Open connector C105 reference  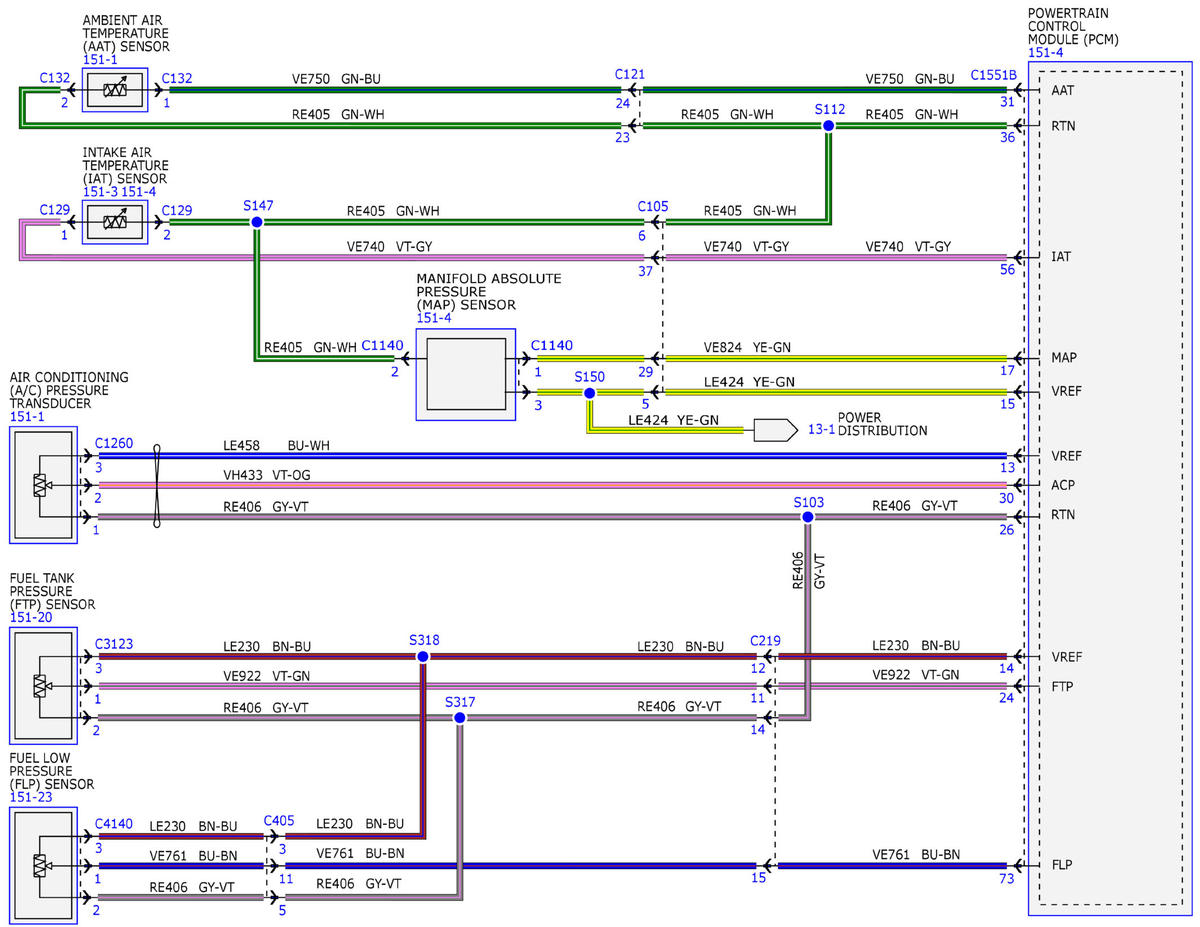[x=653, y=206]
